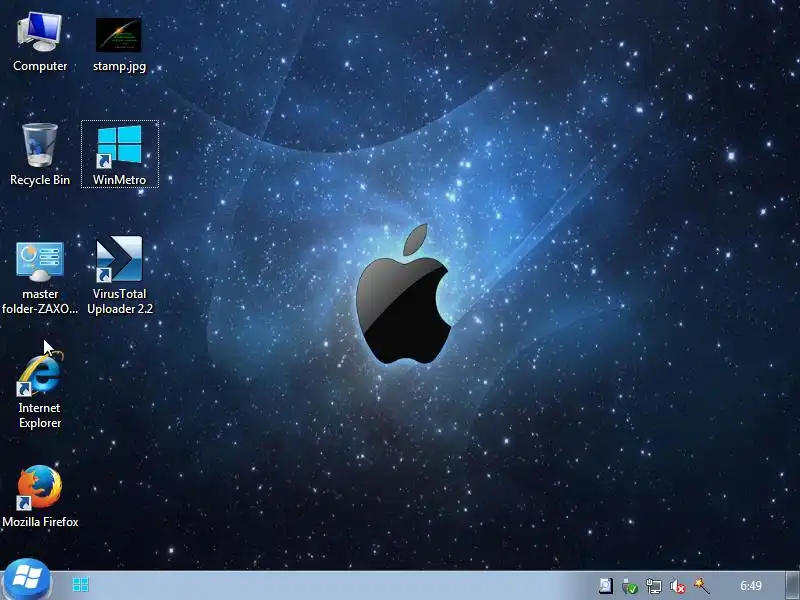
Task: Click the 'Recycle Bin' label text
Action: 40,180
